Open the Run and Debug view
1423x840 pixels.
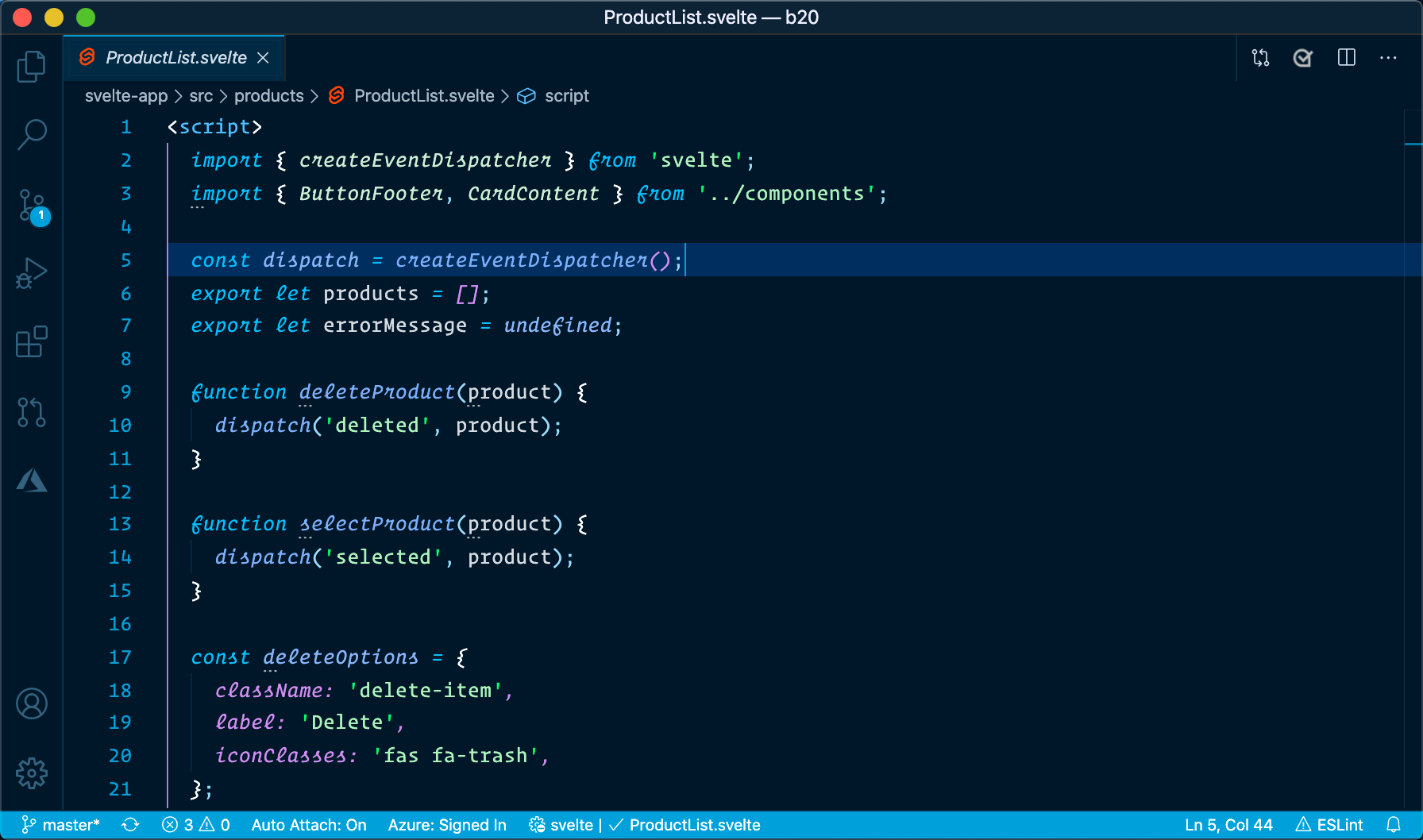[31, 272]
